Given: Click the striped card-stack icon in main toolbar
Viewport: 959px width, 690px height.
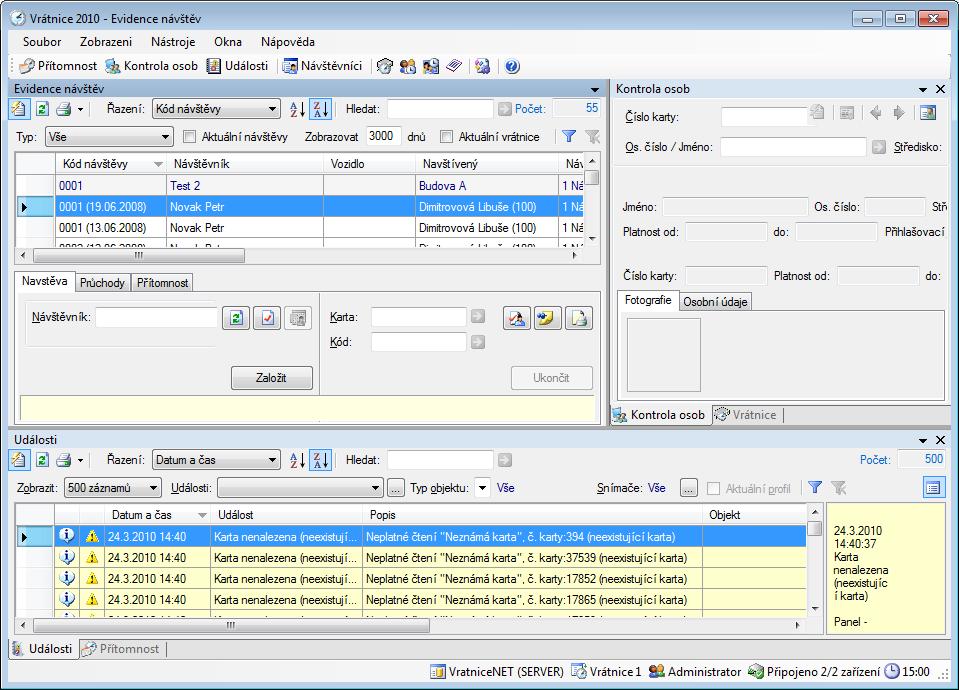Looking at the screenshot, I should click(454, 66).
